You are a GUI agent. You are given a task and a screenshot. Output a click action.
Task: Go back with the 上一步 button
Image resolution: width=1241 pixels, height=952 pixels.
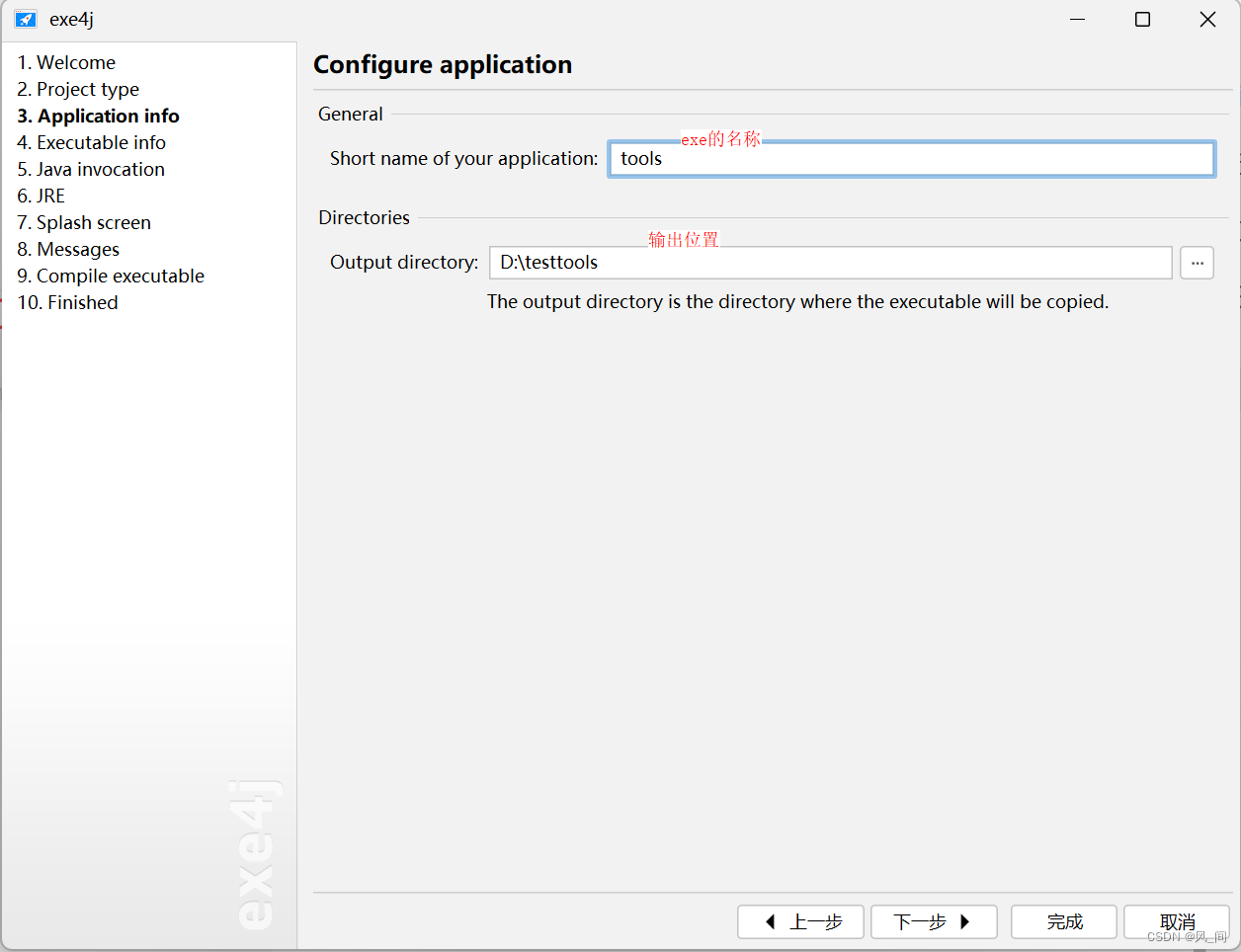(800, 921)
